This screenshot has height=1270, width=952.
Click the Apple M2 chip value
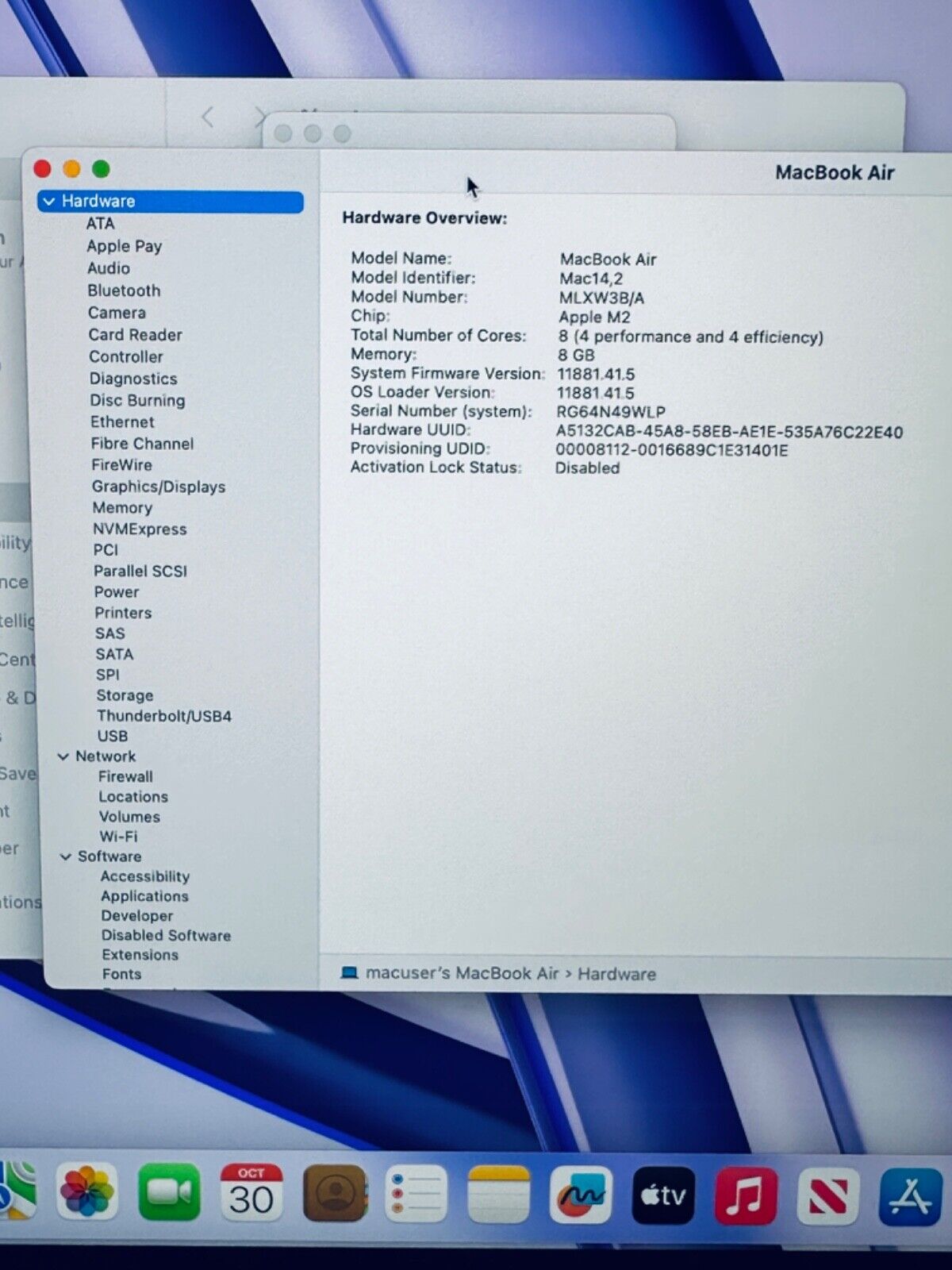coord(594,317)
